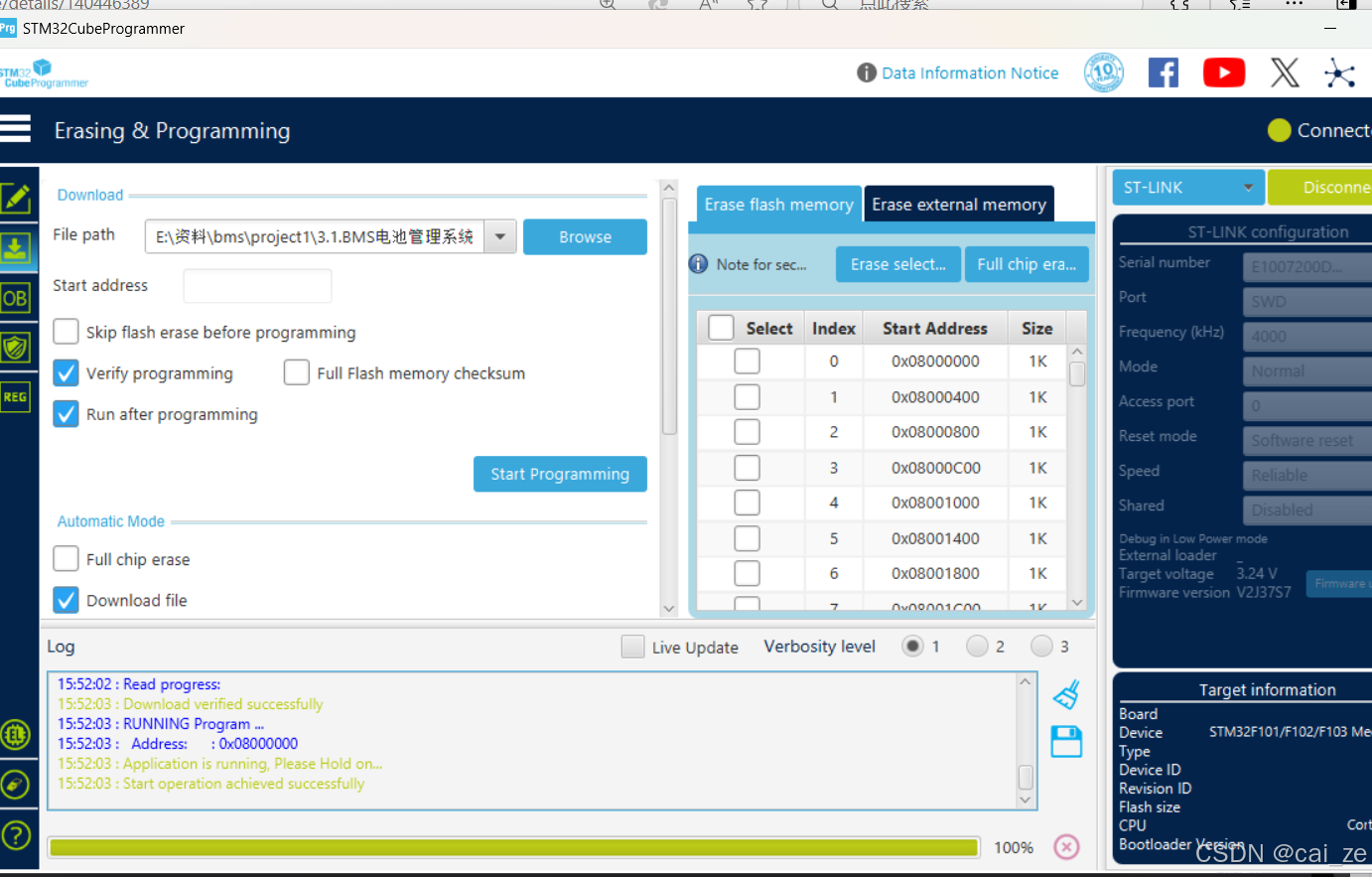Open the hamburger main menu
This screenshot has width=1372, height=877.
pyautogui.click(x=15, y=129)
